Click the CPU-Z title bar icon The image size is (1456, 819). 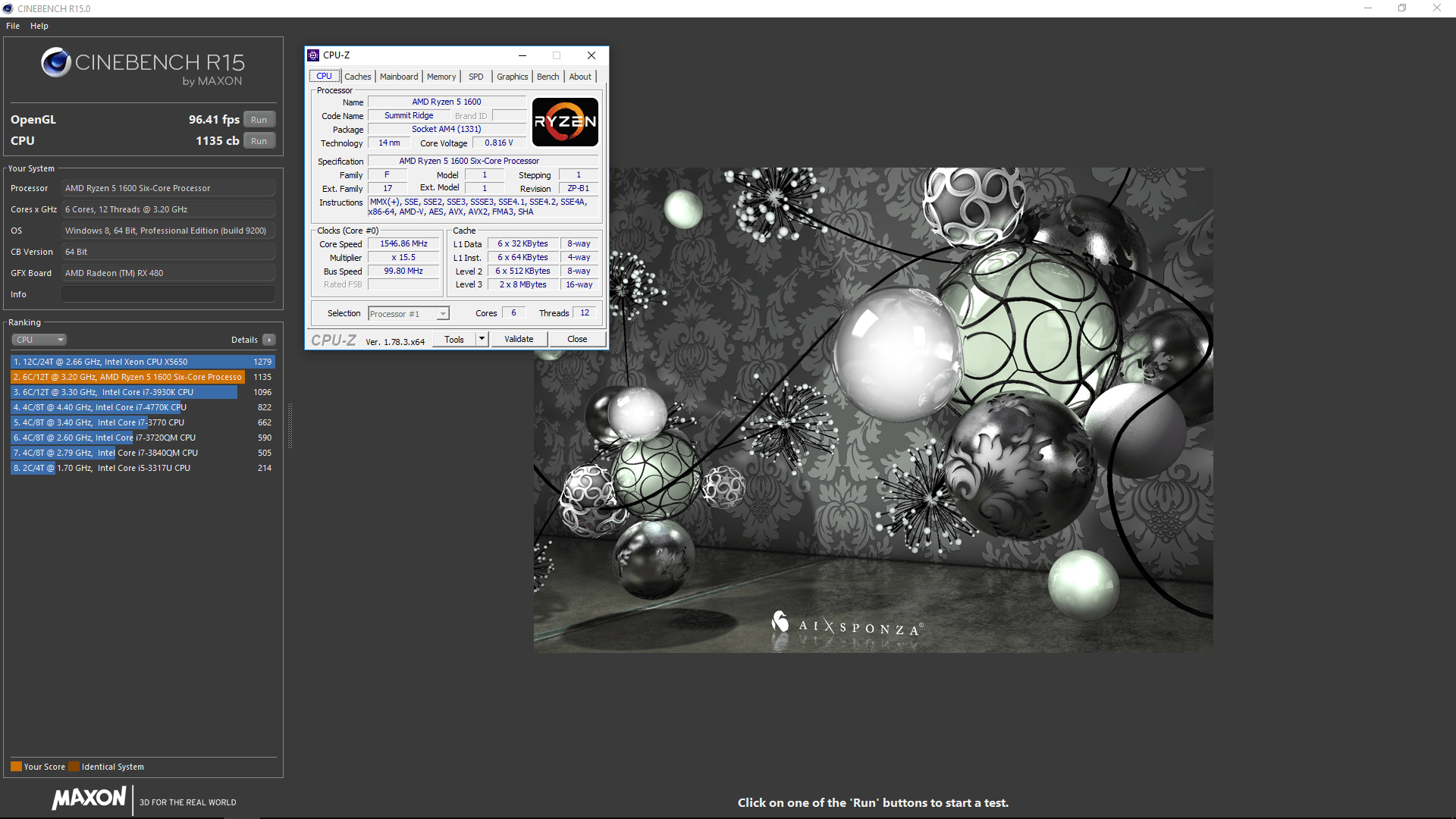point(313,55)
